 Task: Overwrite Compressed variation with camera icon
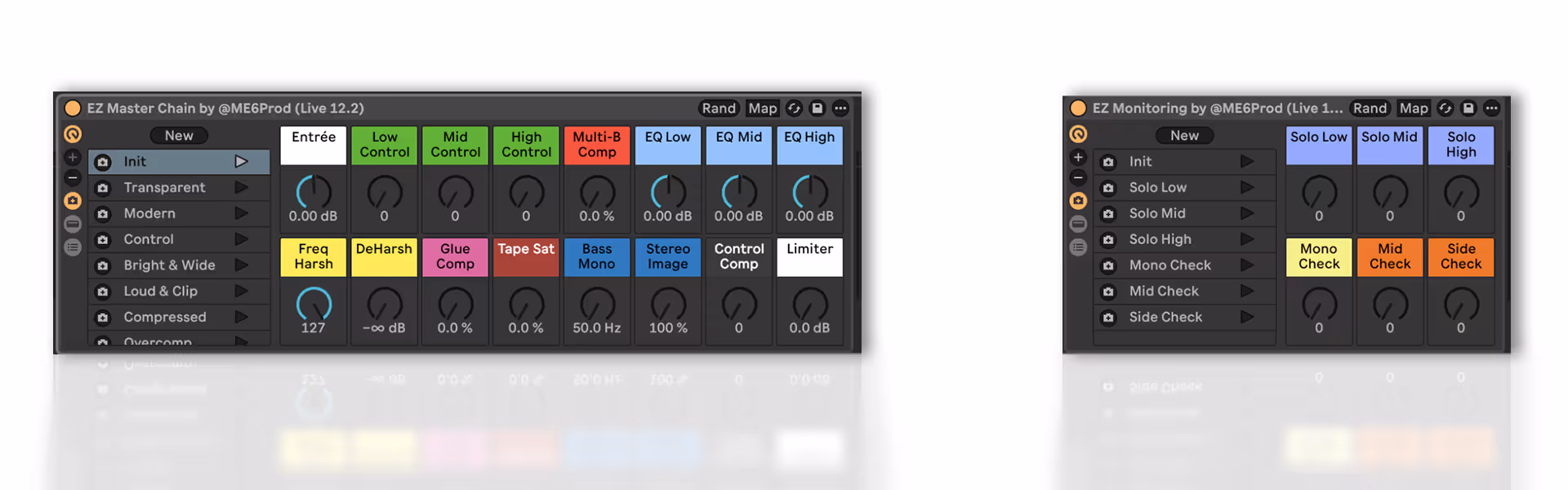coord(103,317)
